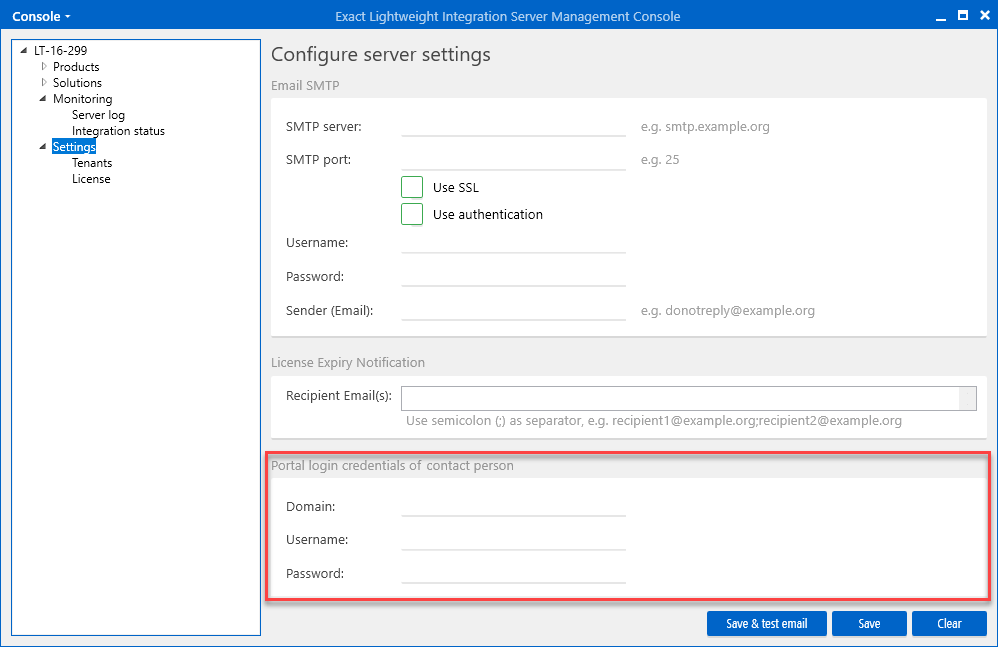998x647 pixels.
Task: Open the Server log page
Action: pos(98,115)
